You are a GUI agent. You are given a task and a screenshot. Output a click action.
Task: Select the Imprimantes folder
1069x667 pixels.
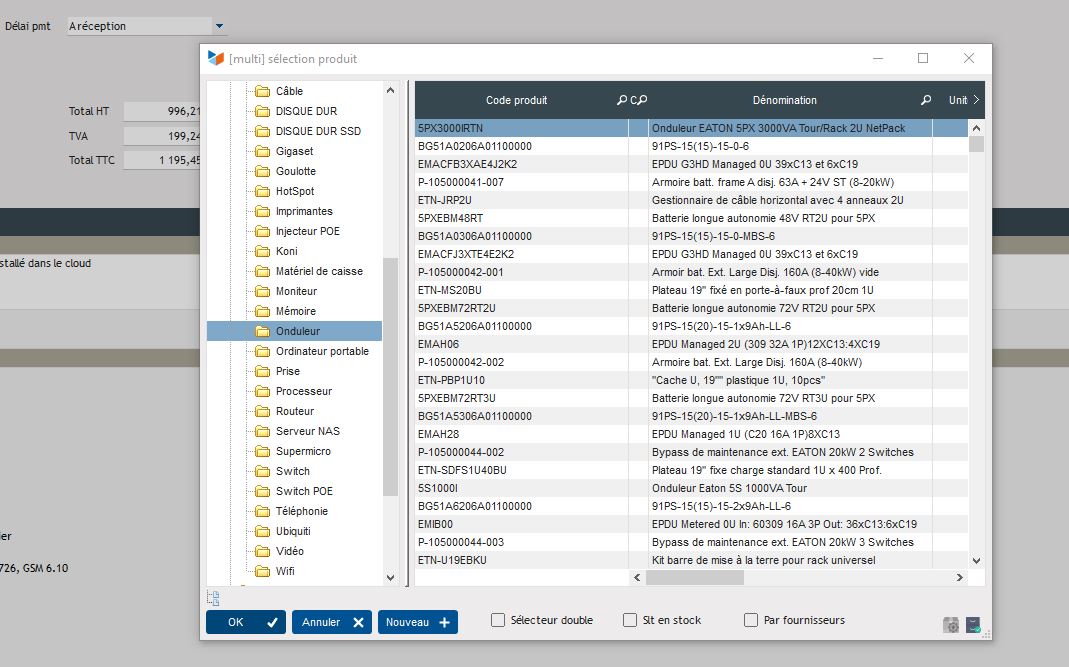pyautogui.click(x=304, y=211)
